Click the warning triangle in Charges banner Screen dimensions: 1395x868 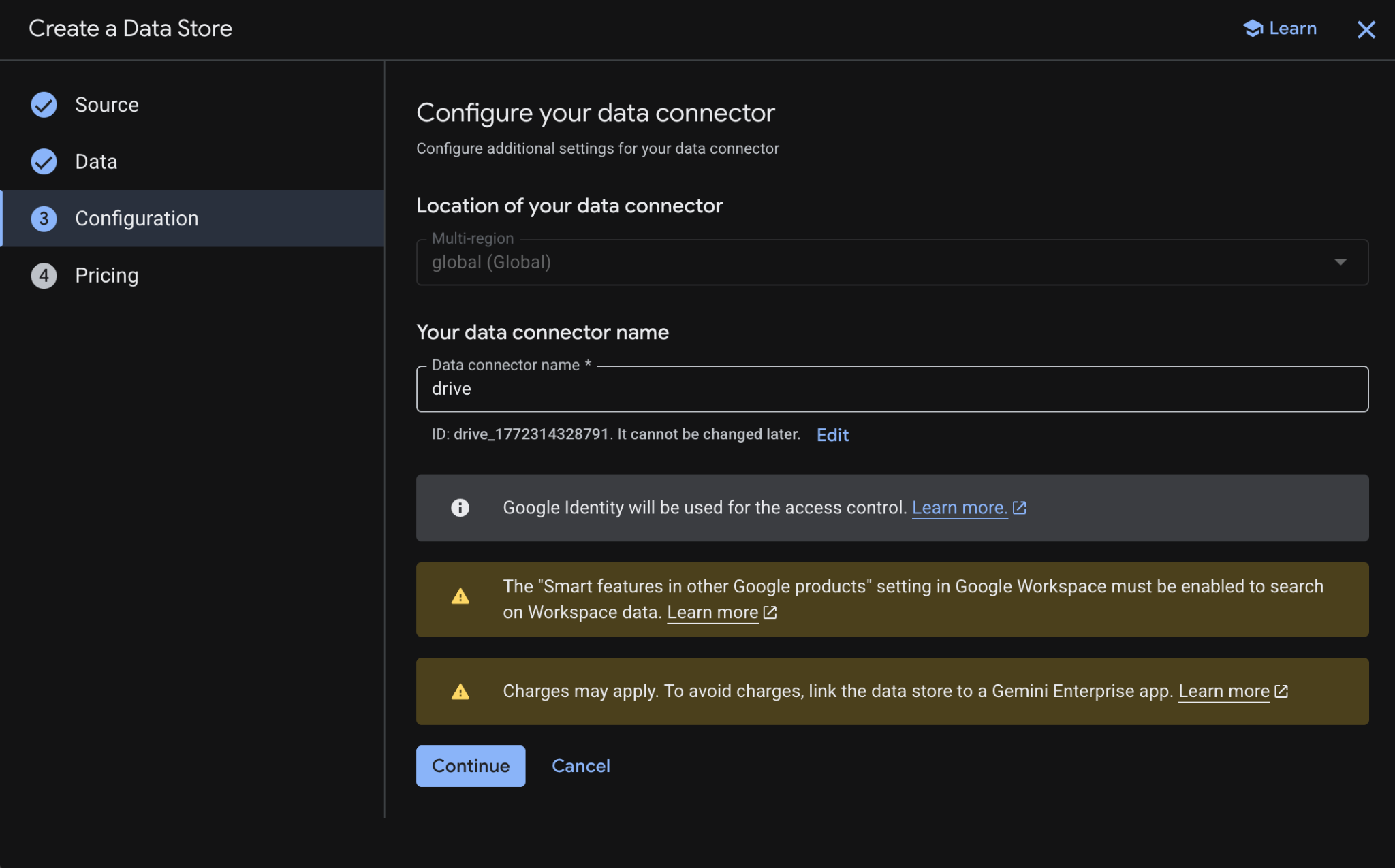pos(460,692)
